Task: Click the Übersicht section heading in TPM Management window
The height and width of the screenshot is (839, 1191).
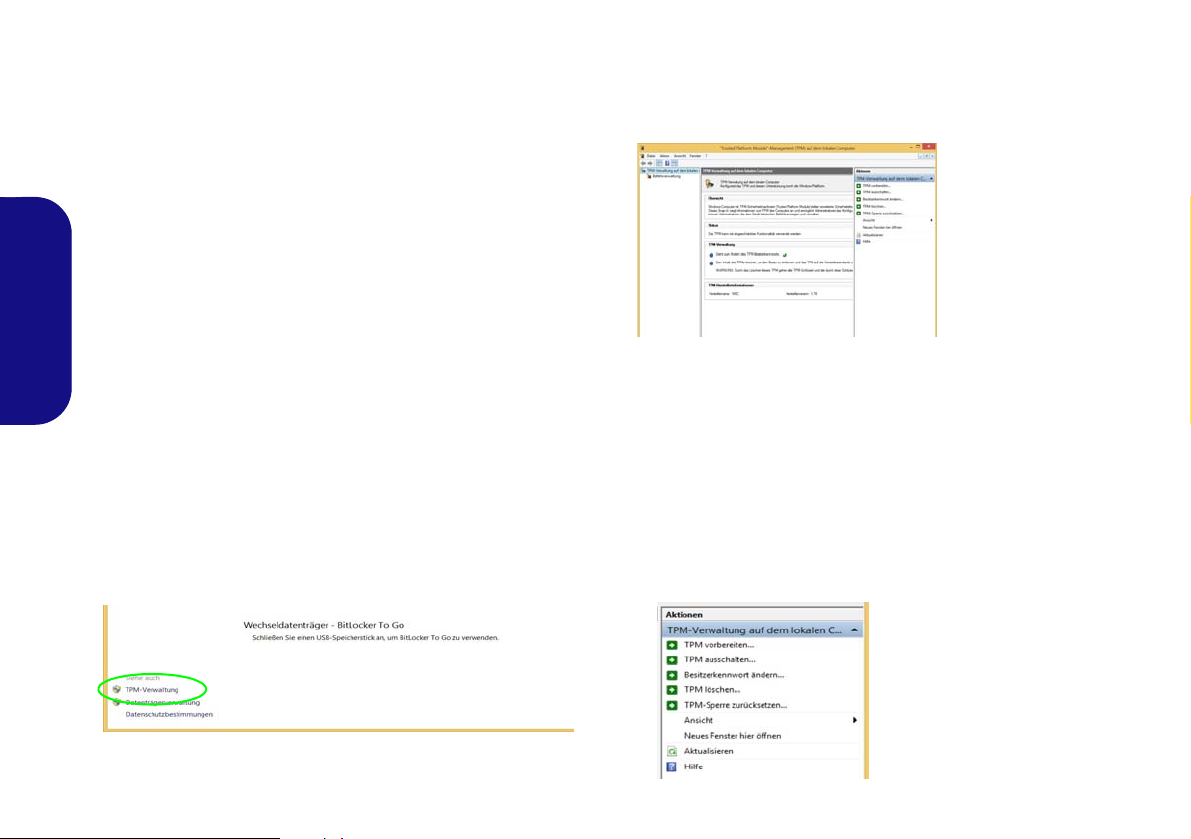Action: [716, 198]
